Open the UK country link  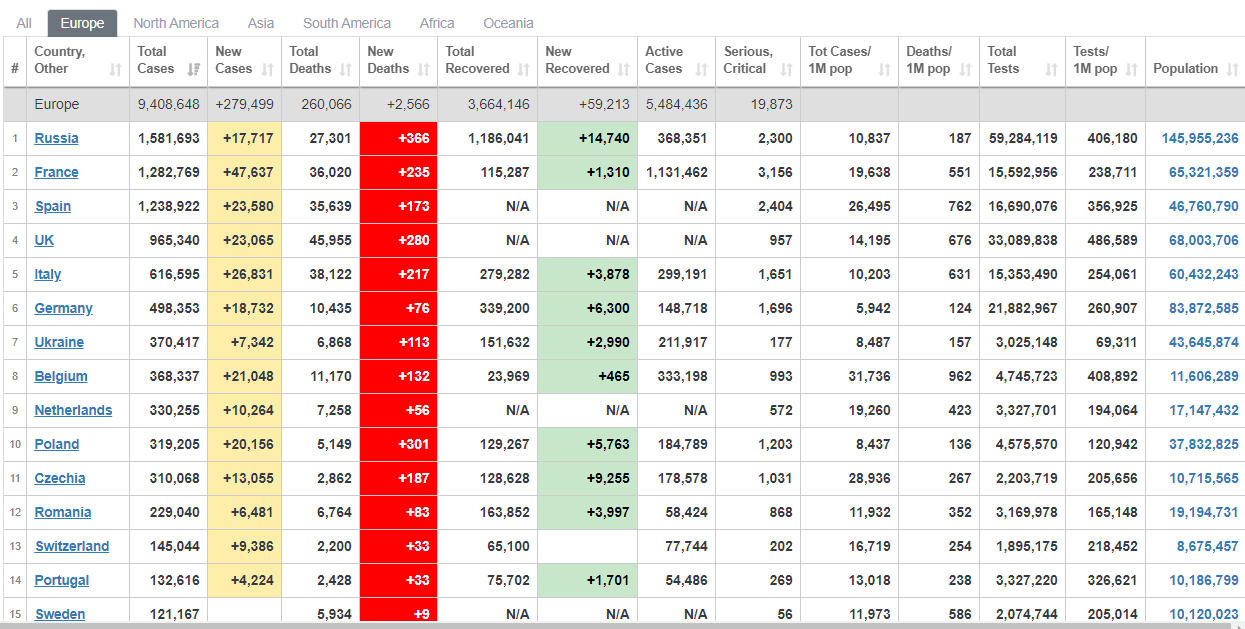point(44,240)
